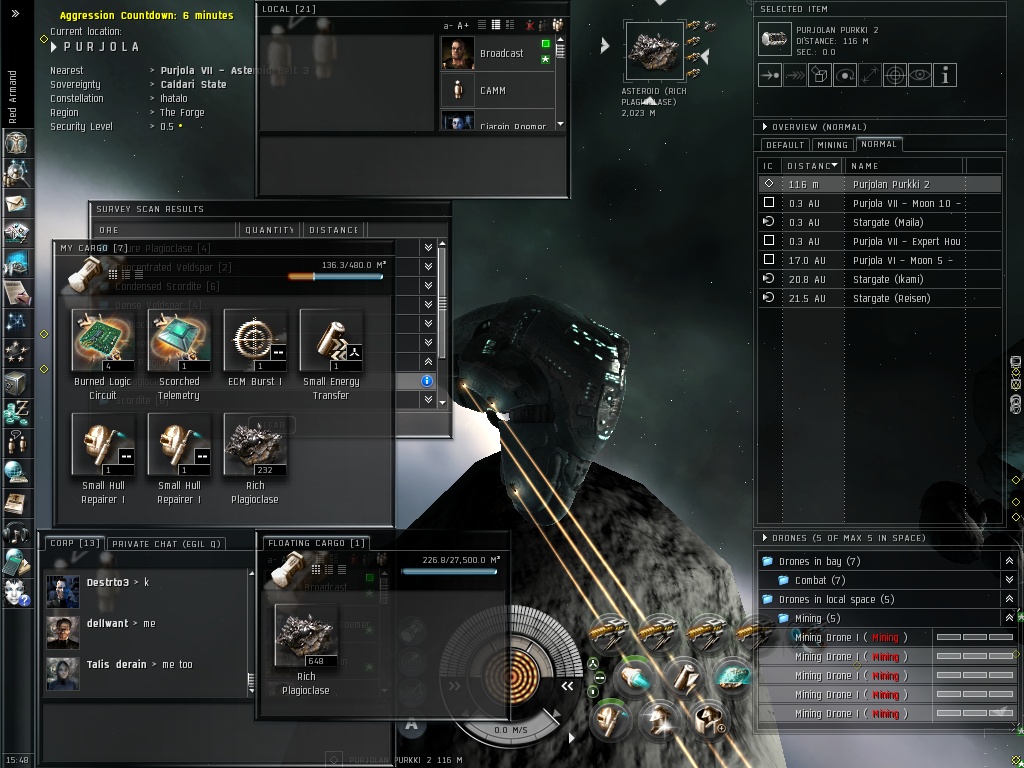Click the Show Info 'i' icon in Selected Item
This screenshot has width=1024, height=768.
[x=945, y=75]
